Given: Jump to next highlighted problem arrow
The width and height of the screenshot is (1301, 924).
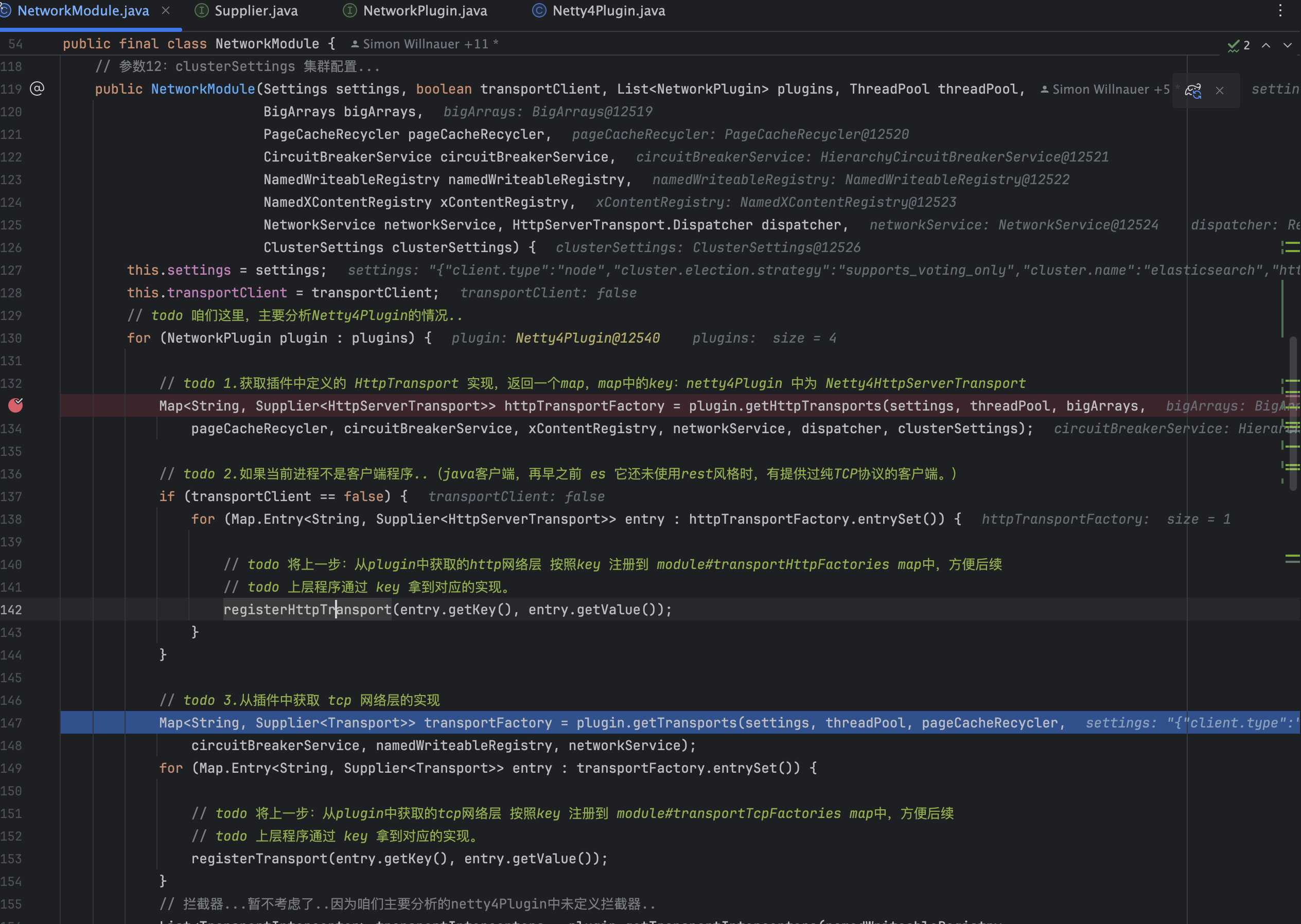Looking at the screenshot, I should tap(1287, 45).
